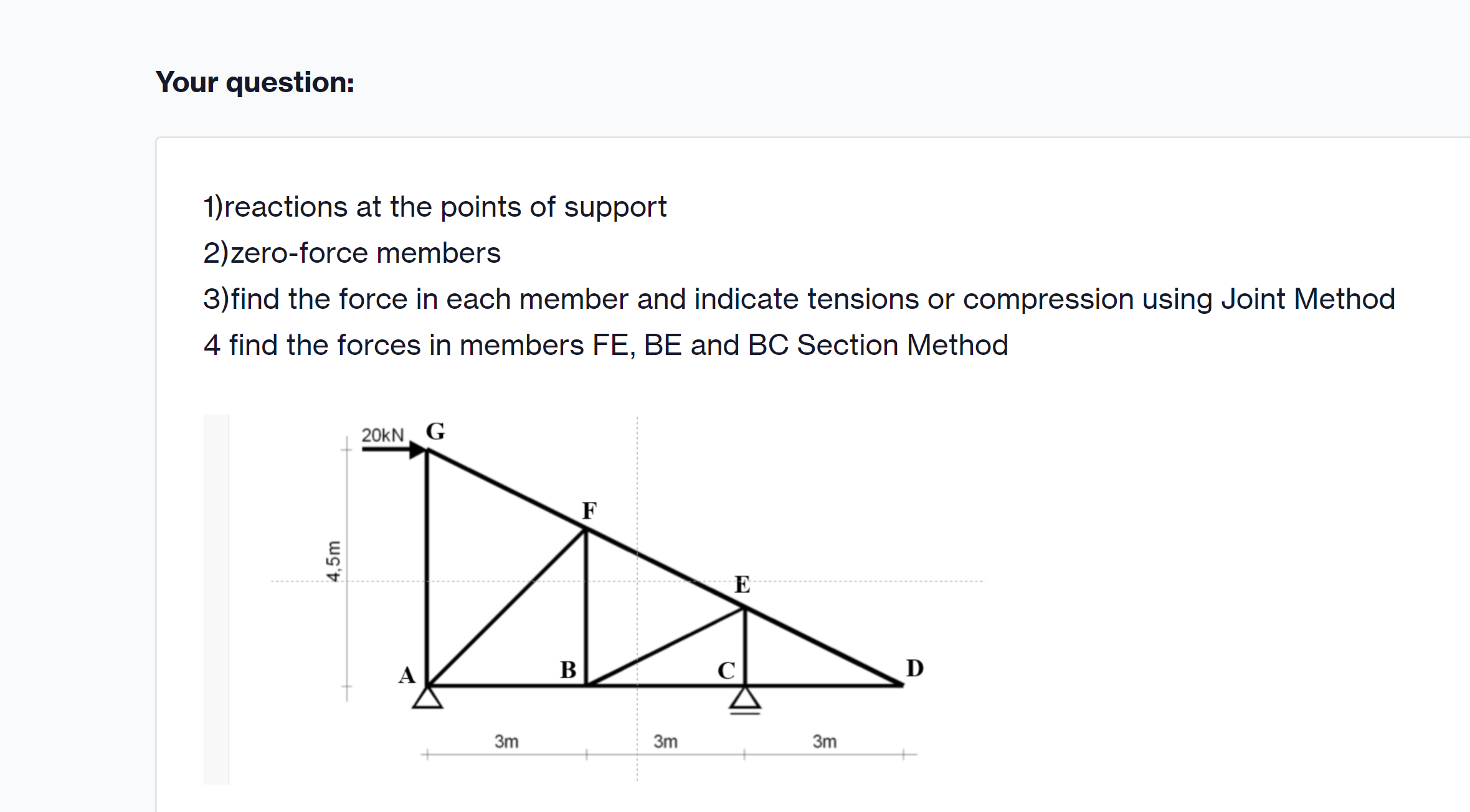Viewport: 1470px width, 812px height.
Task: Click the roller support icon at C
Action: [x=745, y=700]
